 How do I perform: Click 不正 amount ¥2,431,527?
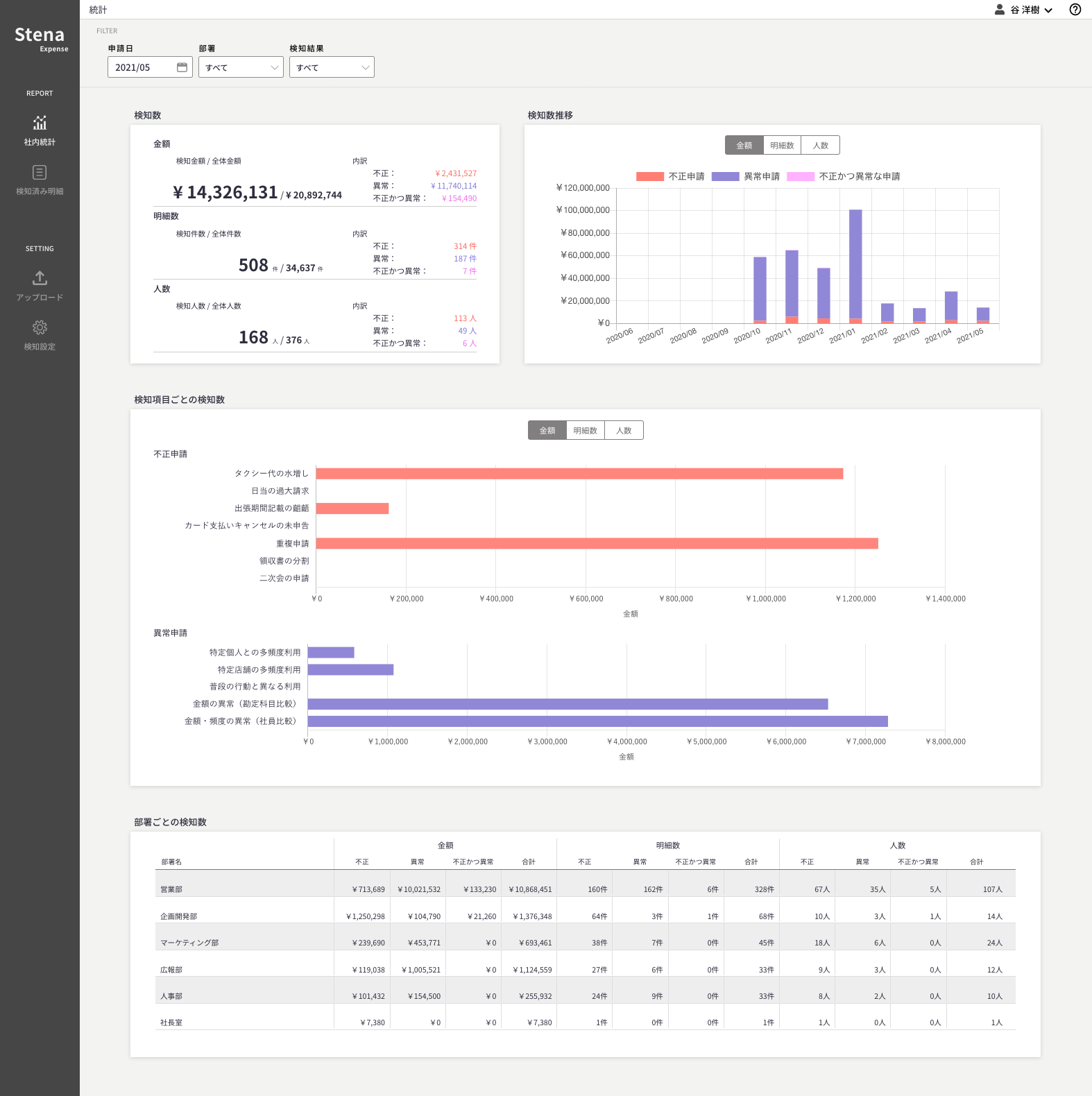[x=456, y=173]
